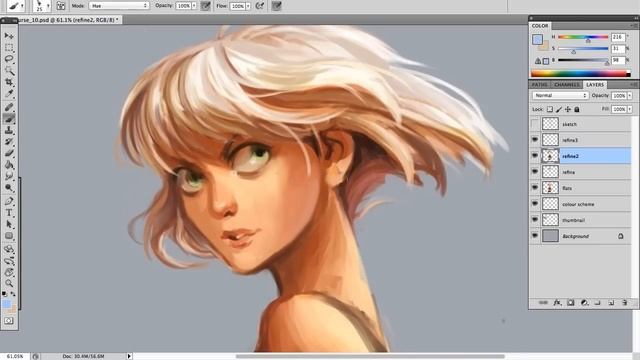Viewport: 640px width, 360px height.
Task: Toggle lock all
Action: [577, 109]
